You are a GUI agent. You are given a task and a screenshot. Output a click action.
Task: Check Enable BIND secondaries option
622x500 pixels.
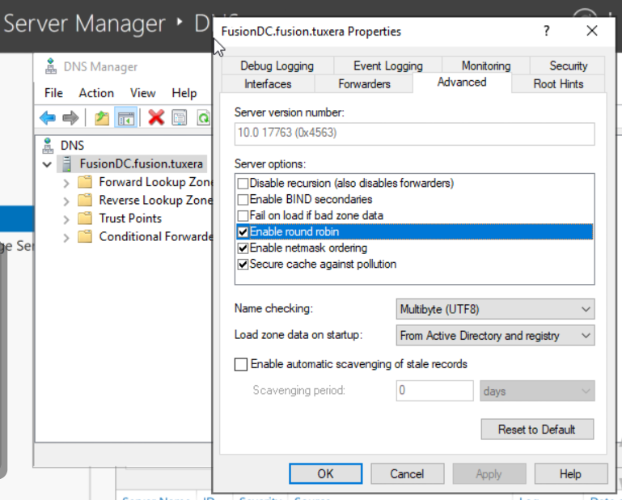click(242, 200)
